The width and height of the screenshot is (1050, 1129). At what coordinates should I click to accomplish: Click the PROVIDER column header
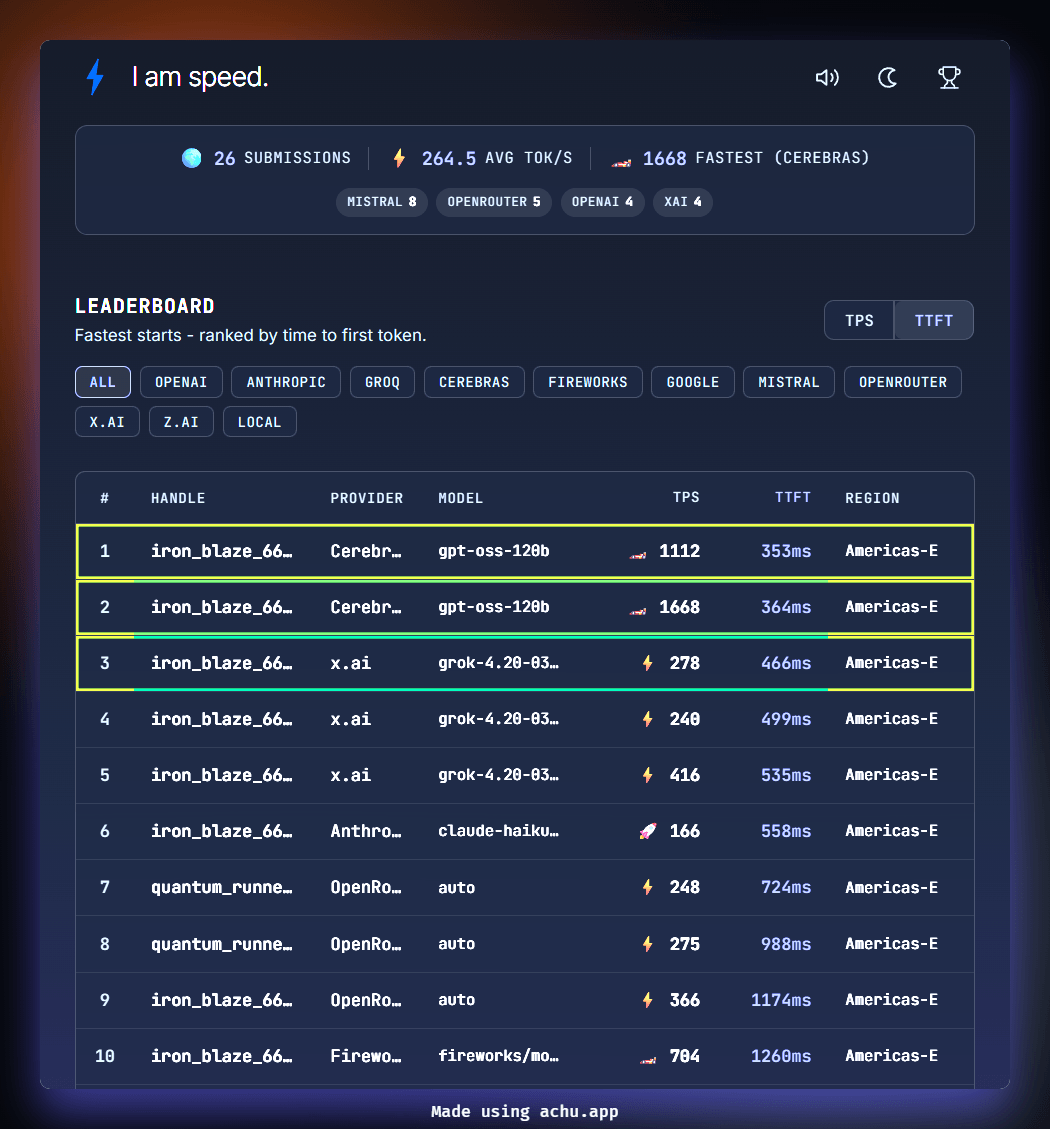coord(367,498)
